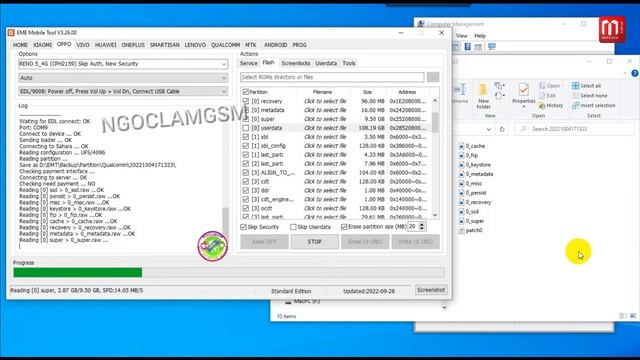Click the Erase (0 CRD) button

(x=365, y=242)
